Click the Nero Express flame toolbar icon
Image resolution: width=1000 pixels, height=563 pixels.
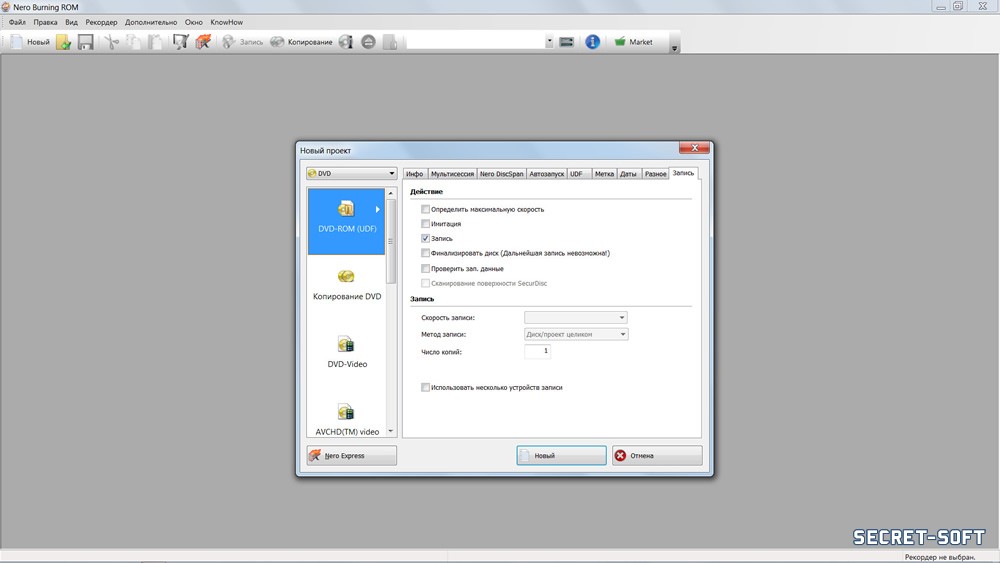203,42
